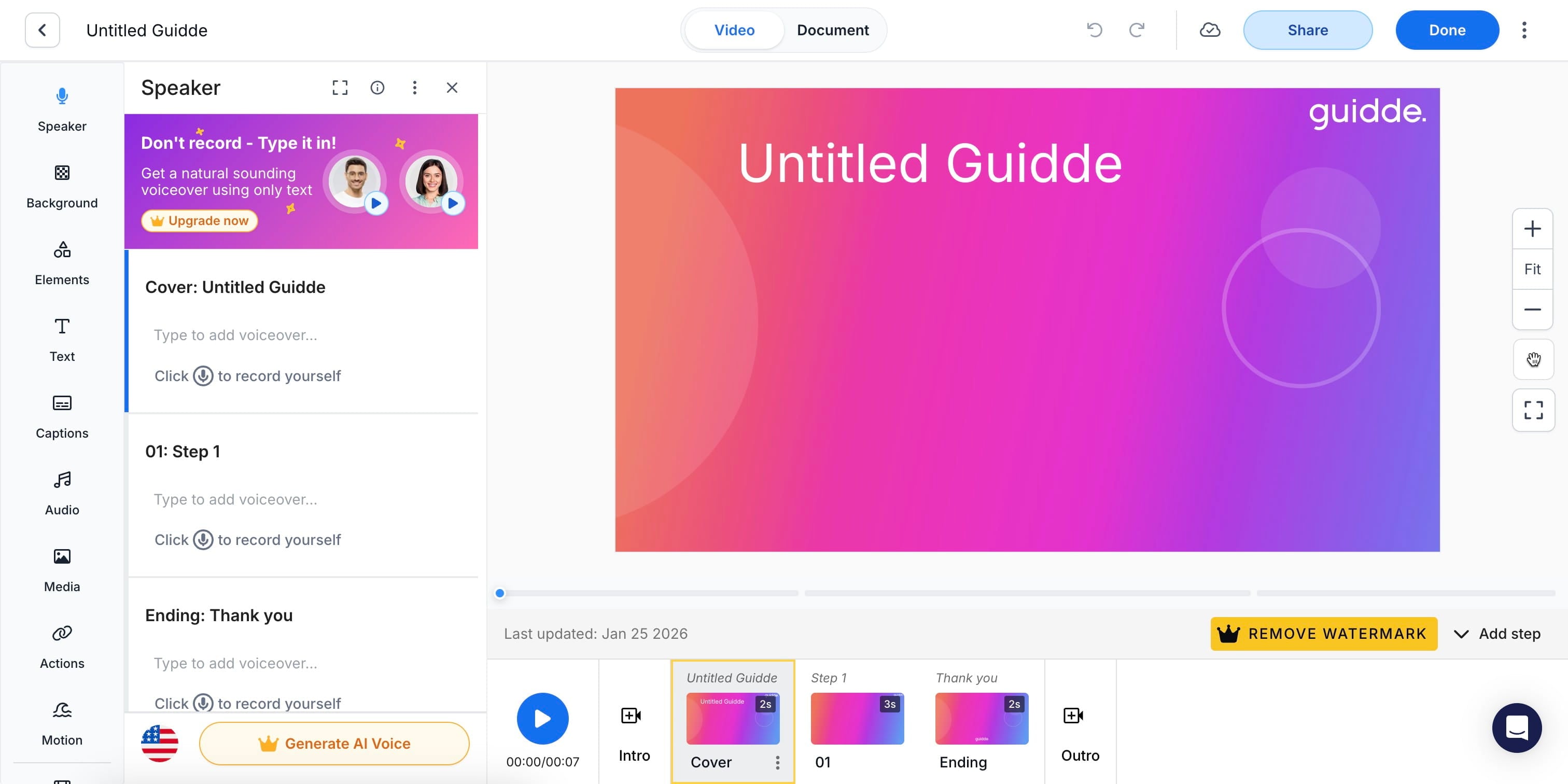Click the Generate AI Voice button
1568x784 pixels.
coord(334,743)
